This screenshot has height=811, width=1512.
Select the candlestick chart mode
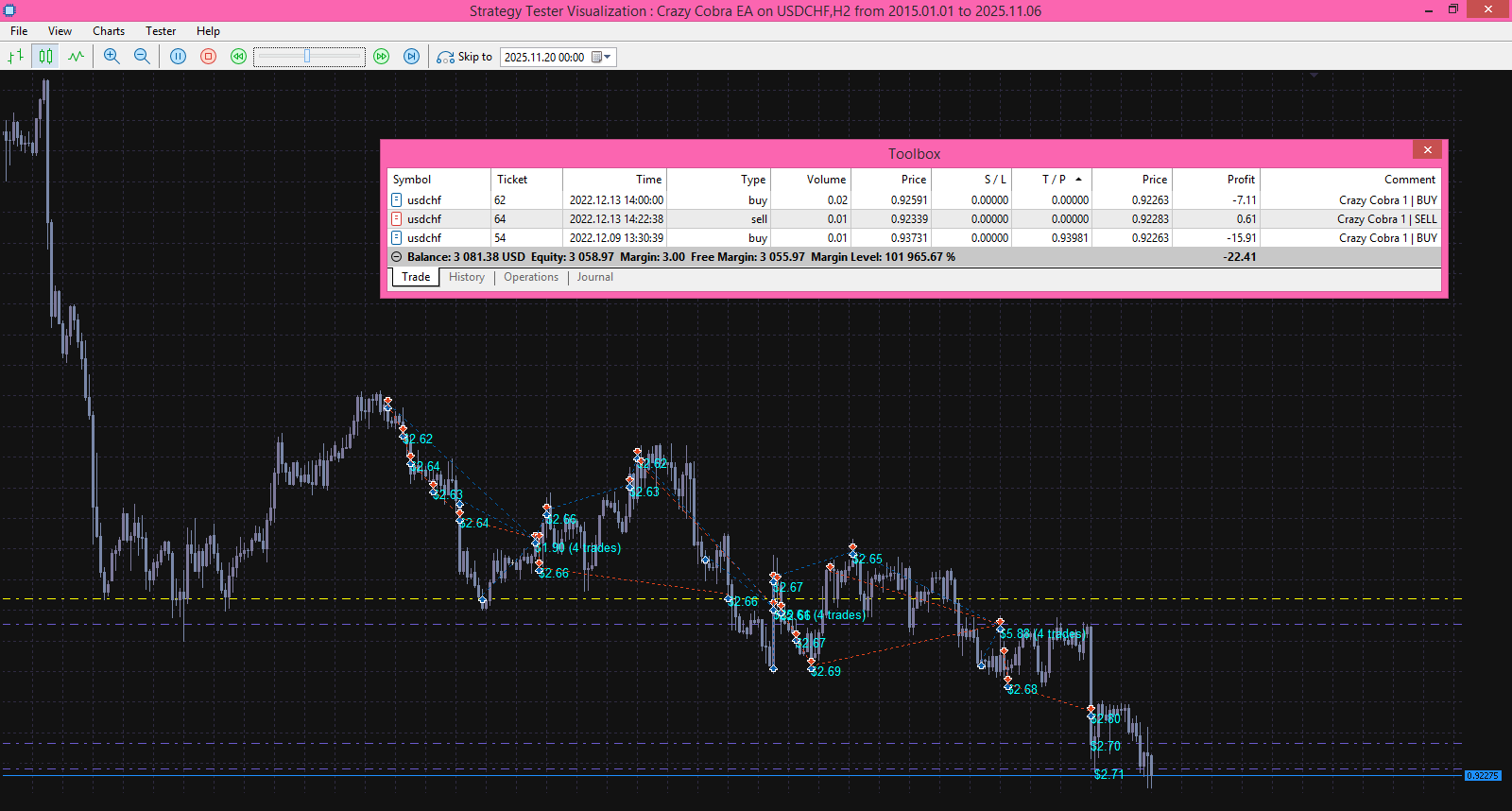[45, 57]
